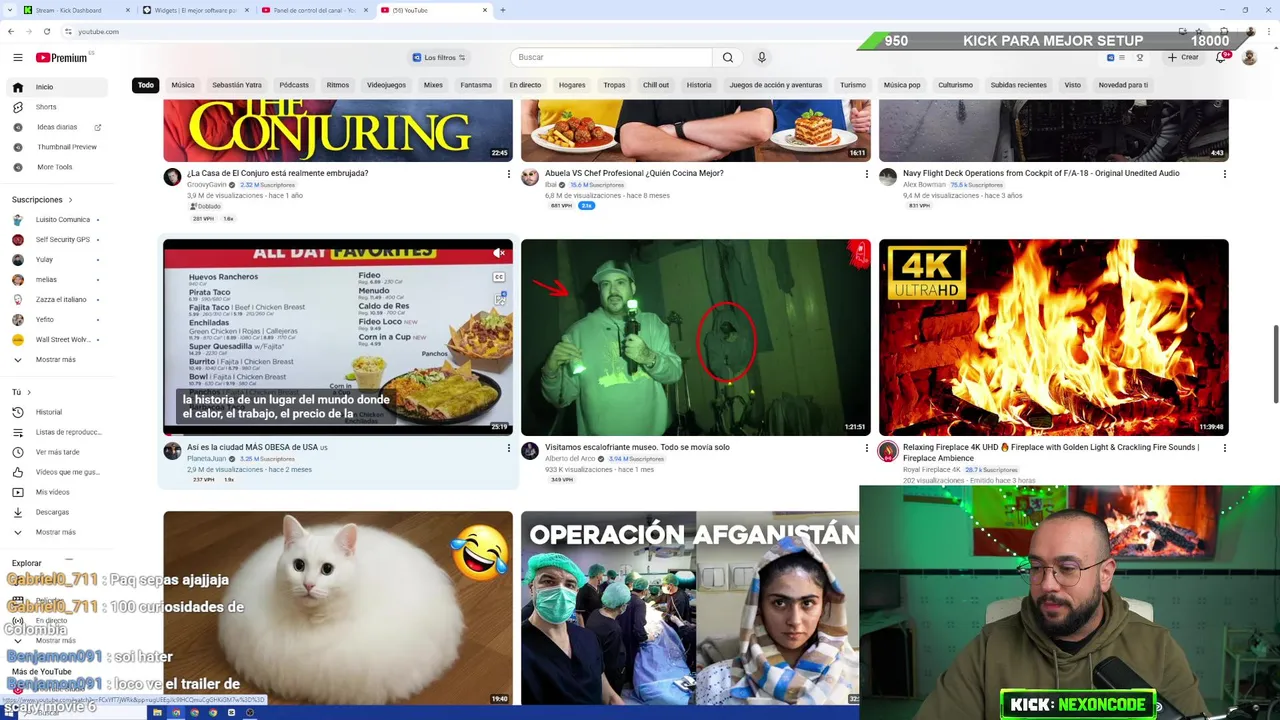Reload the page in Chrome
Image resolution: width=1280 pixels, height=720 pixels.
pos(46,31)
